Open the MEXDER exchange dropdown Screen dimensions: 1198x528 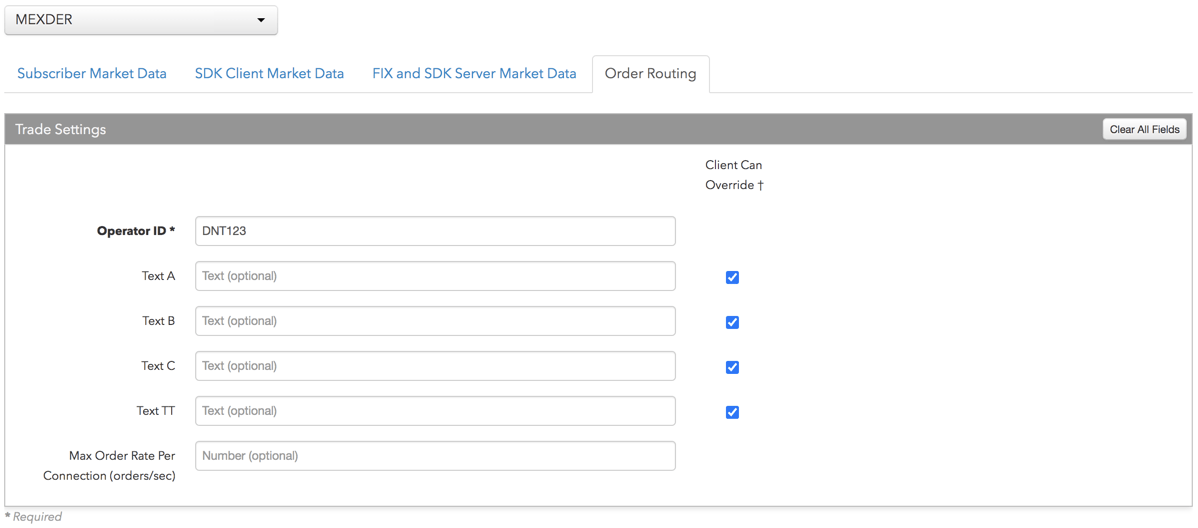[141, 21]
